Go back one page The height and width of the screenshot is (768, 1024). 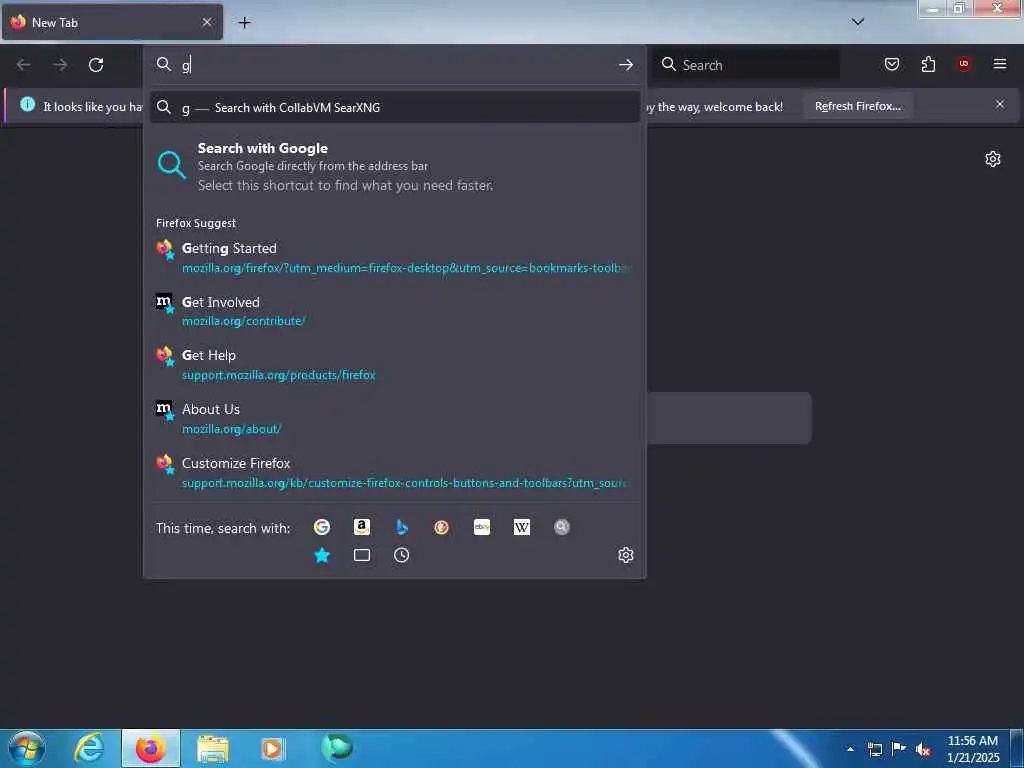(24, 65)
